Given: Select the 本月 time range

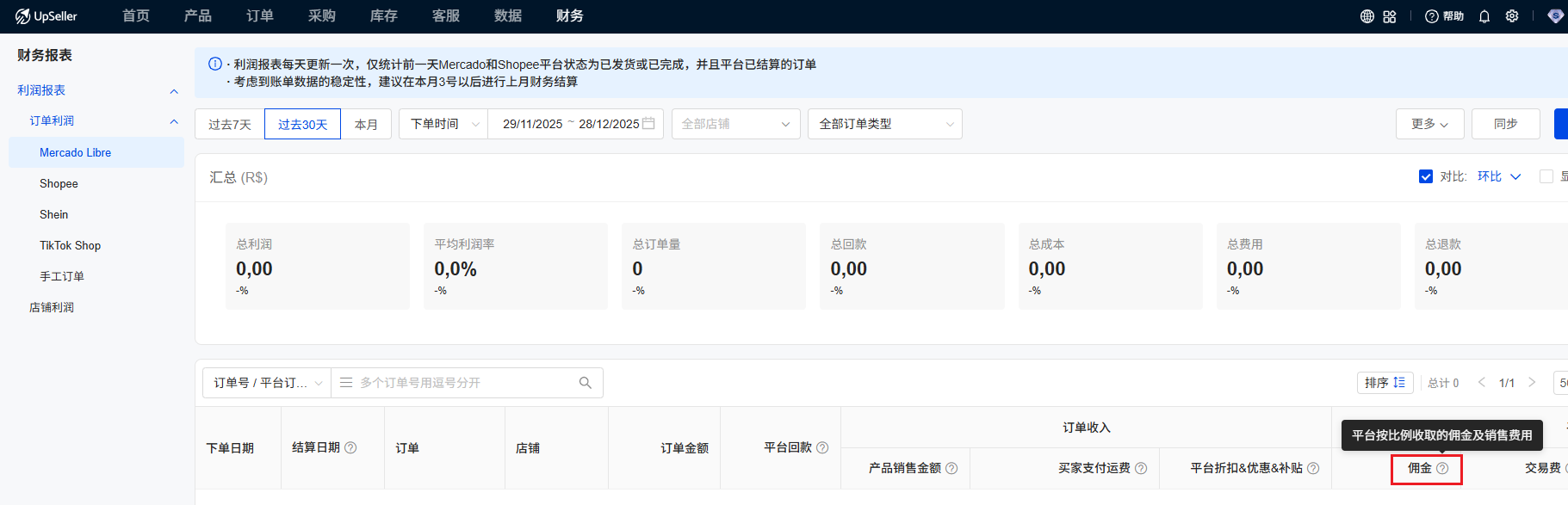Looking at the screenshot, I should point(366,124).
